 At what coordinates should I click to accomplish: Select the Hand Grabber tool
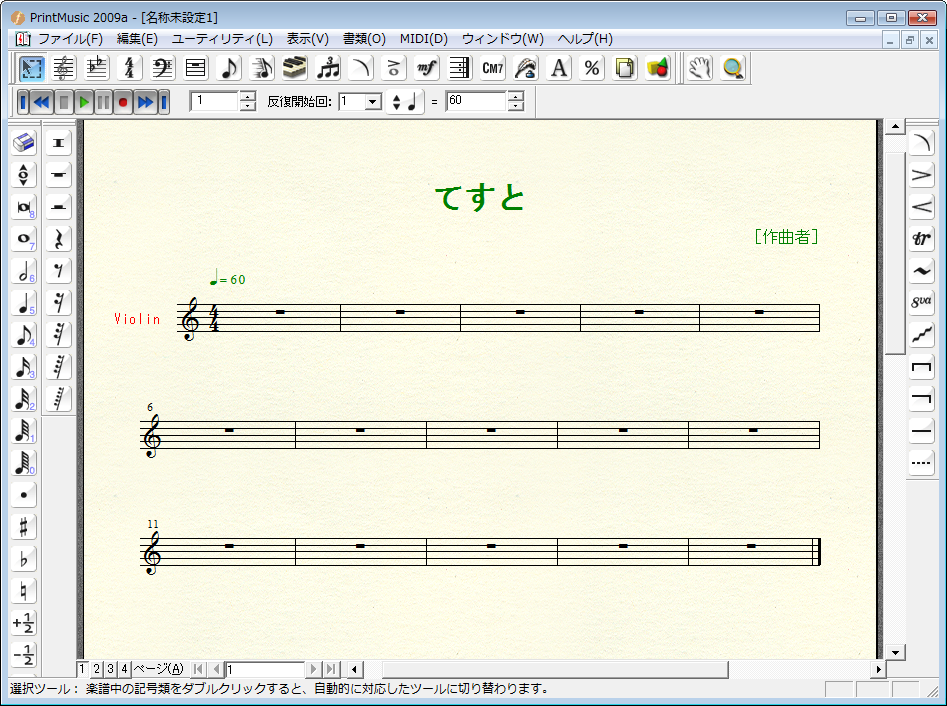coord(700,68)
